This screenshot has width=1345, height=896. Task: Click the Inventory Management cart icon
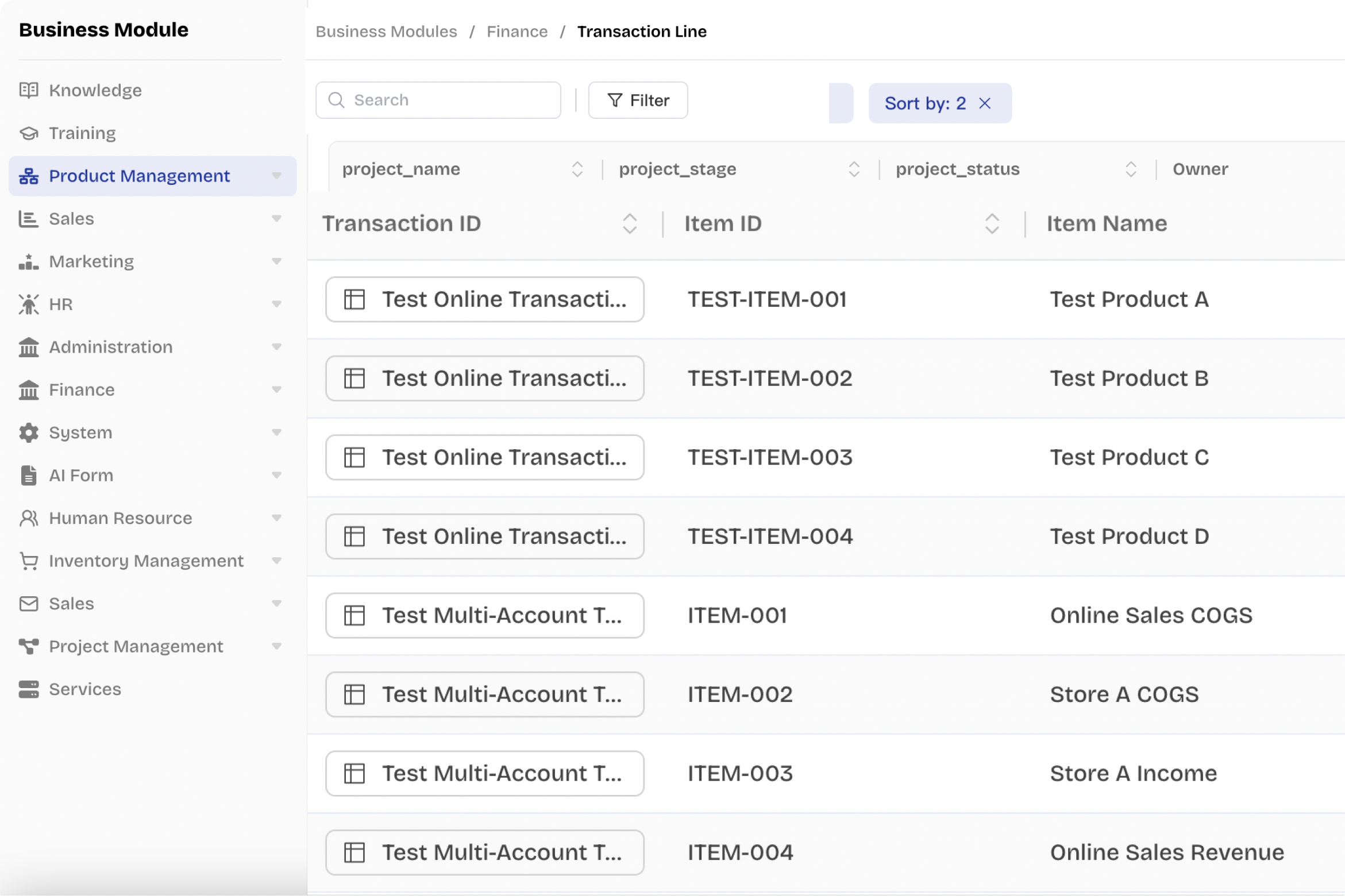point(29,561)
